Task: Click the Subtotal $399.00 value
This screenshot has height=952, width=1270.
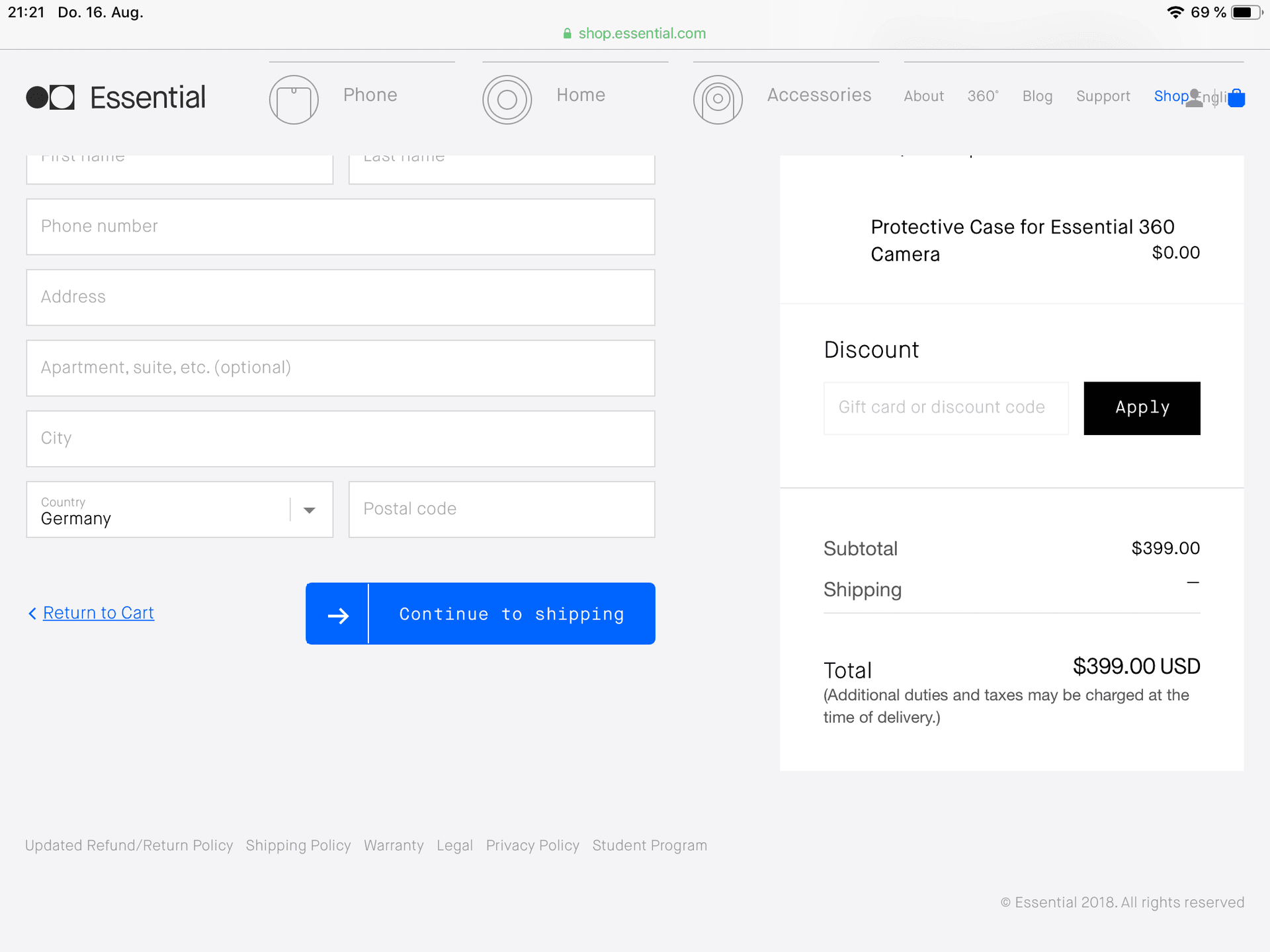Action: 1165,548
